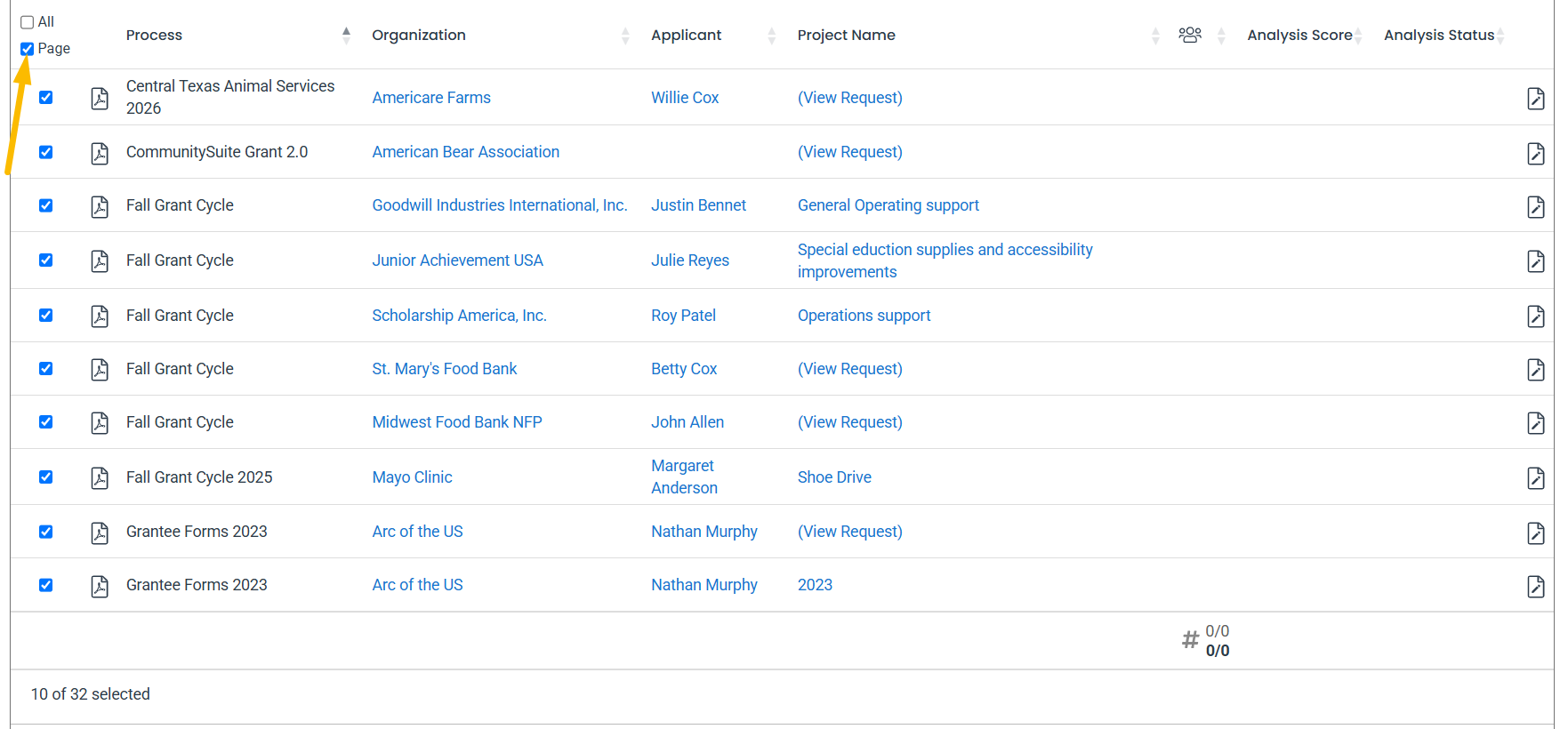Click the '10 of 32 selected' status text
The width and height of the screenshot is (1568, 729).
click(91, 694)
